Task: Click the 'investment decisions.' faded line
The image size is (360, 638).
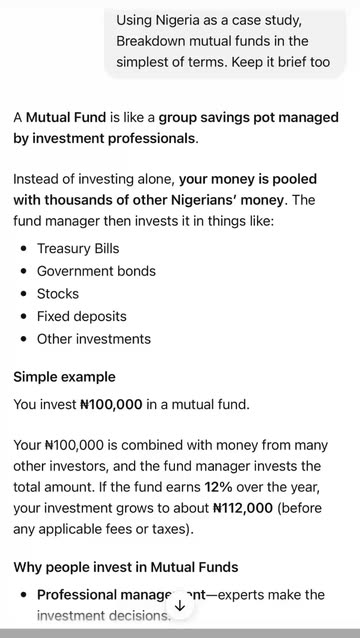Action: coord(103,616)
